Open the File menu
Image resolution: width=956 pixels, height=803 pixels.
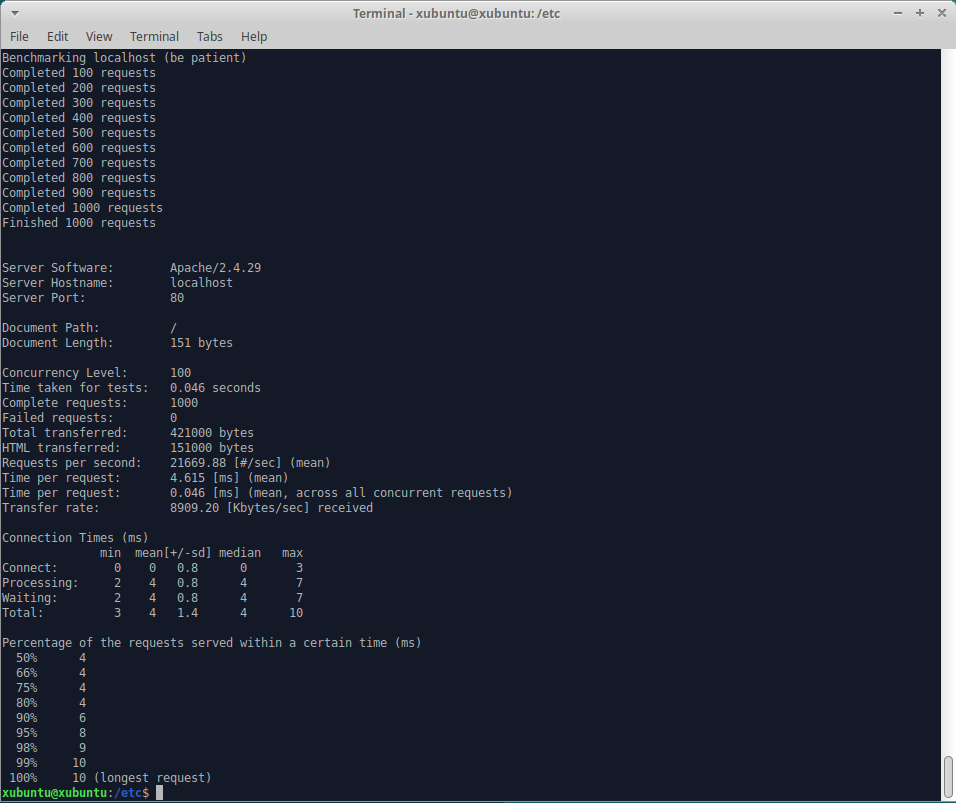[19, 37]
